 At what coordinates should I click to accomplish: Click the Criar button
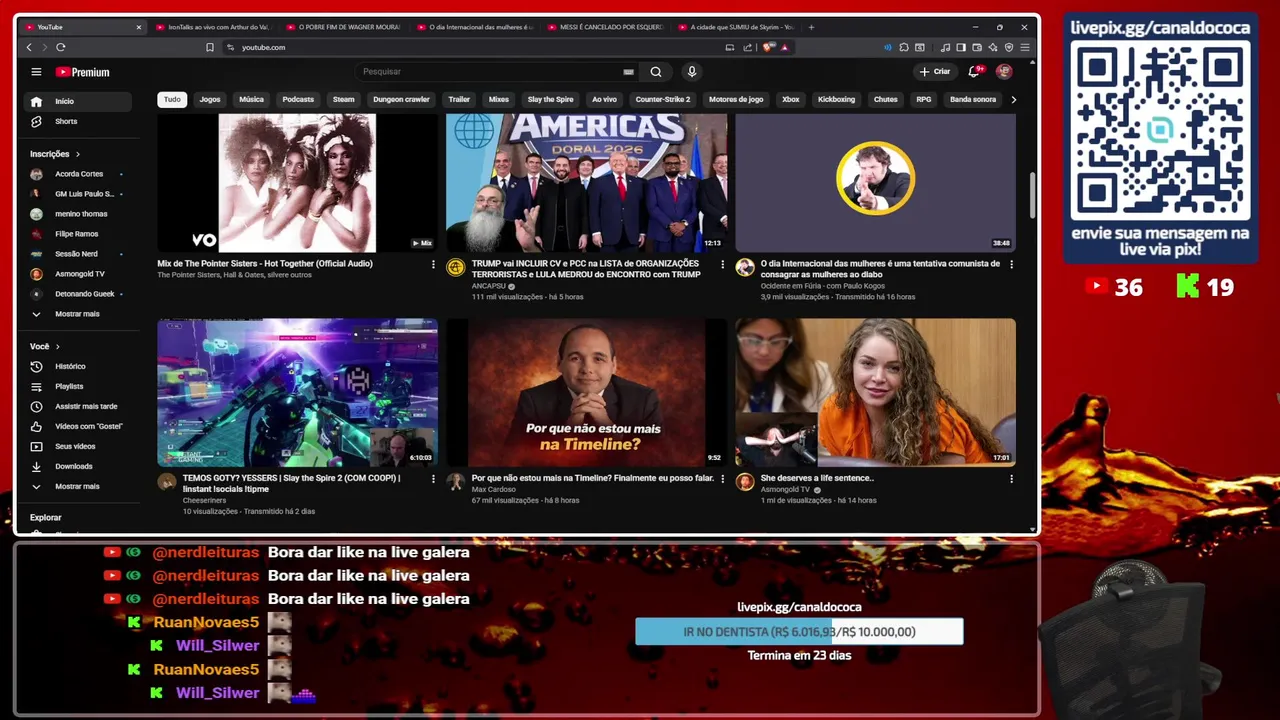(x=935, y=72)
